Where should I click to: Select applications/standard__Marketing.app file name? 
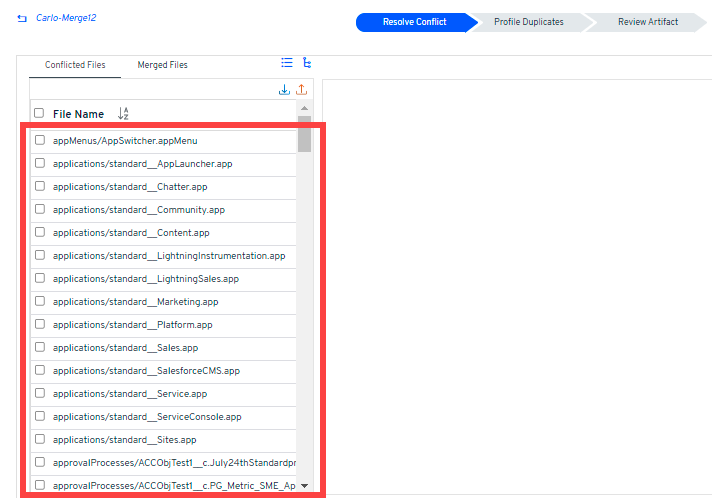click(135, 302)
